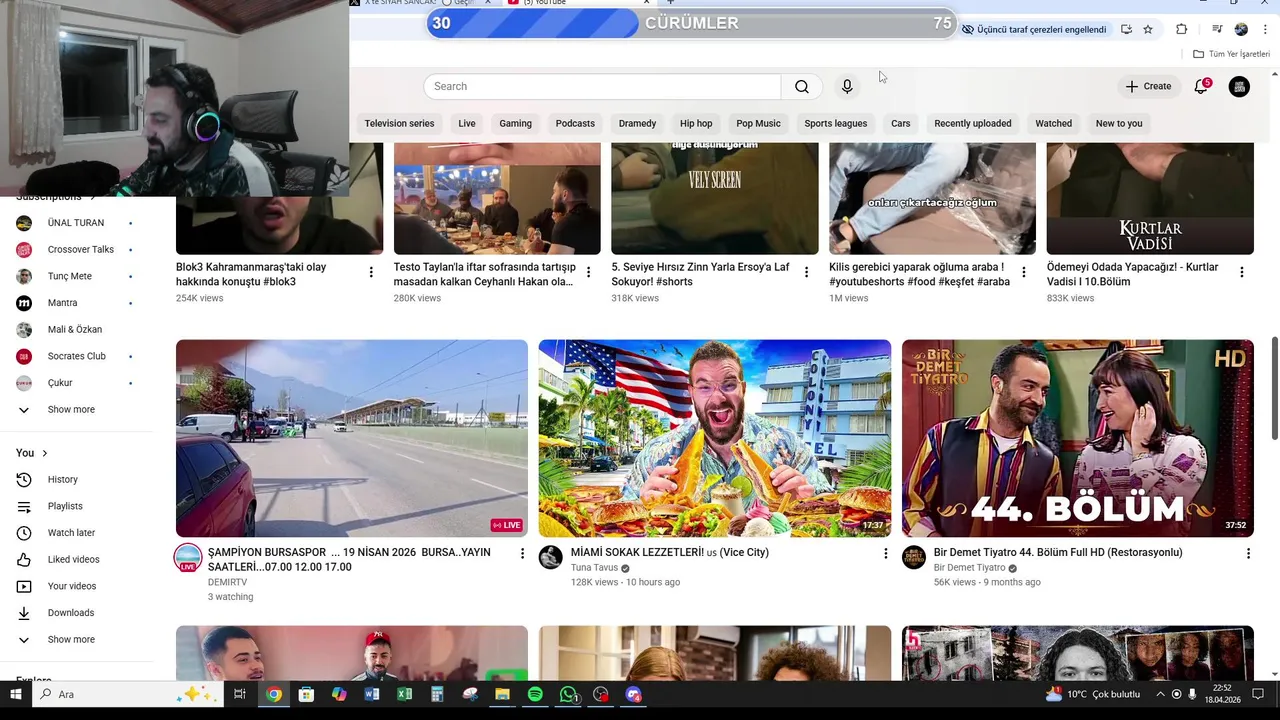
Task: Select the Live filter chip
Action: (x=467, y=124)
